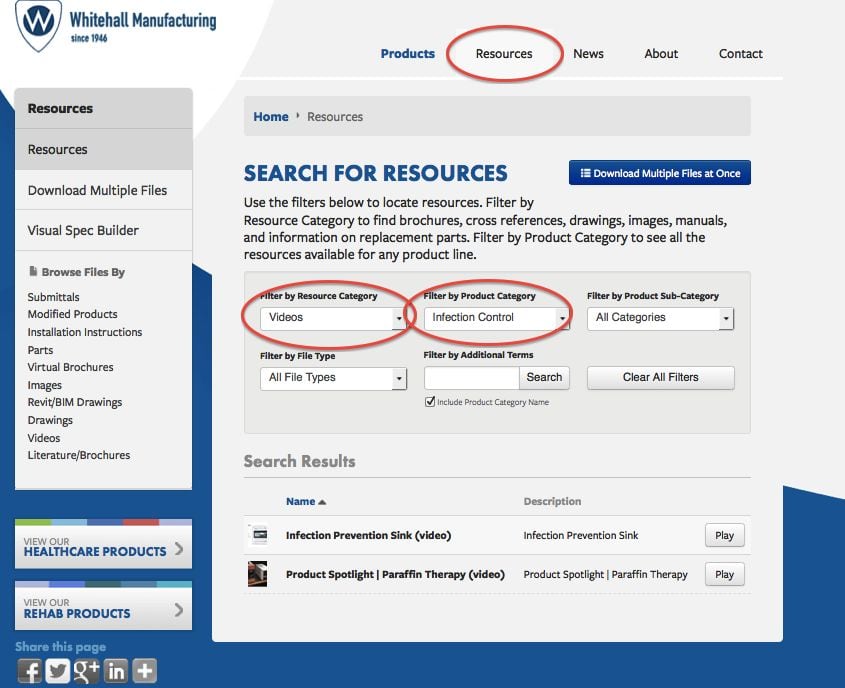Toggle Include Product Category Name checkbox
The image size is (845, 688).
430,401
